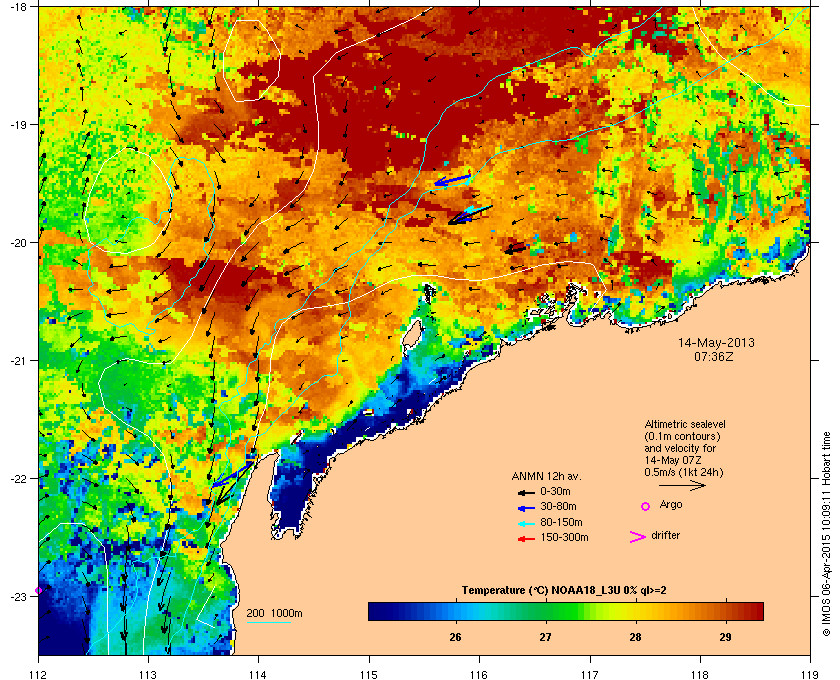The image size is (840, 680).
Task: Click the latitude axis label -20
Action: (18, 242)
